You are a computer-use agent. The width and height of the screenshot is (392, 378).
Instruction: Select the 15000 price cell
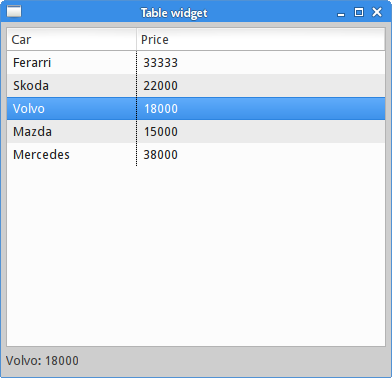click(x=261, y=132)
